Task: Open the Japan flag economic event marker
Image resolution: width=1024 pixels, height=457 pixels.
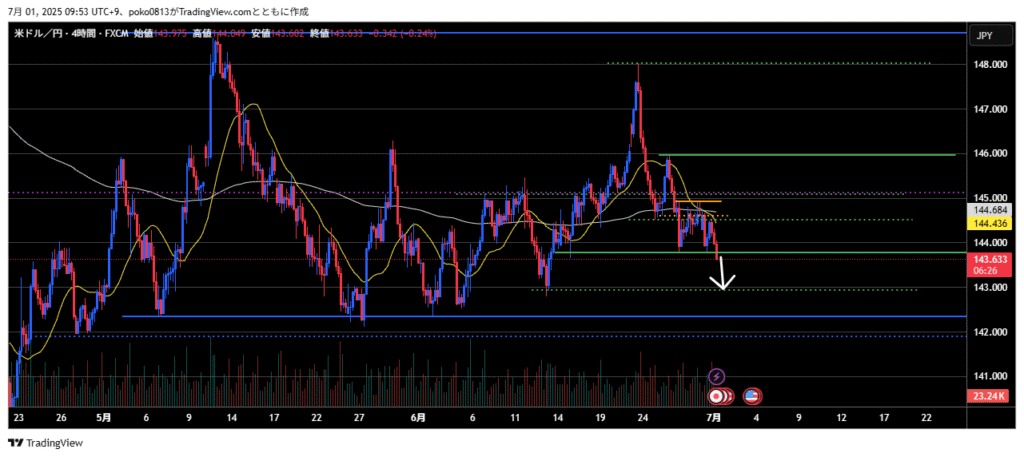Action: coord(718,396)
